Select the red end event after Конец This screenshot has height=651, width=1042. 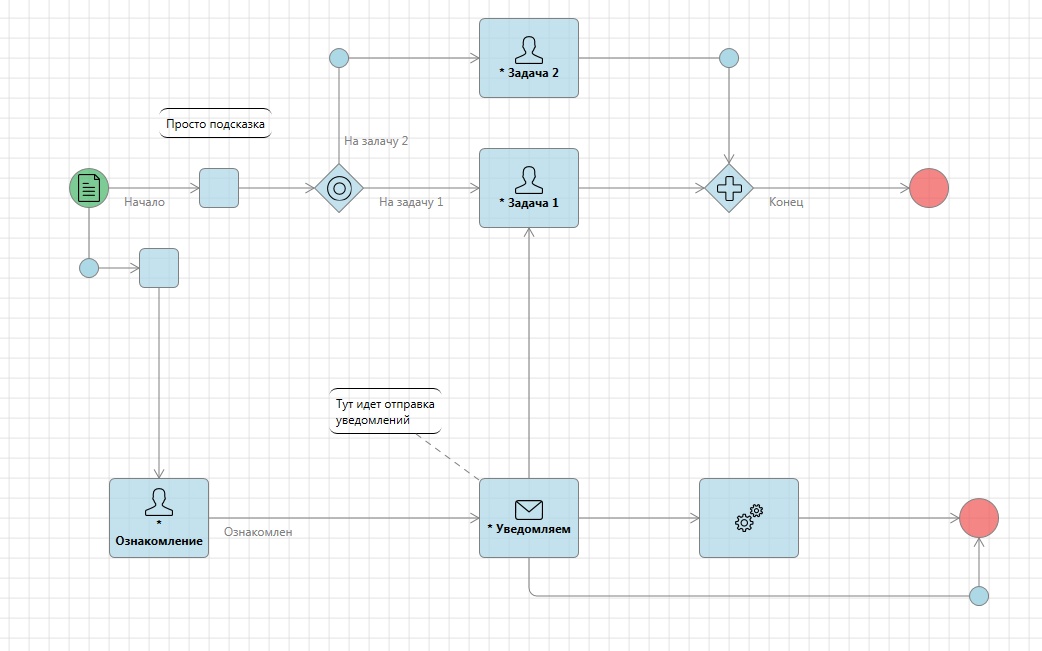pos(929,188)
